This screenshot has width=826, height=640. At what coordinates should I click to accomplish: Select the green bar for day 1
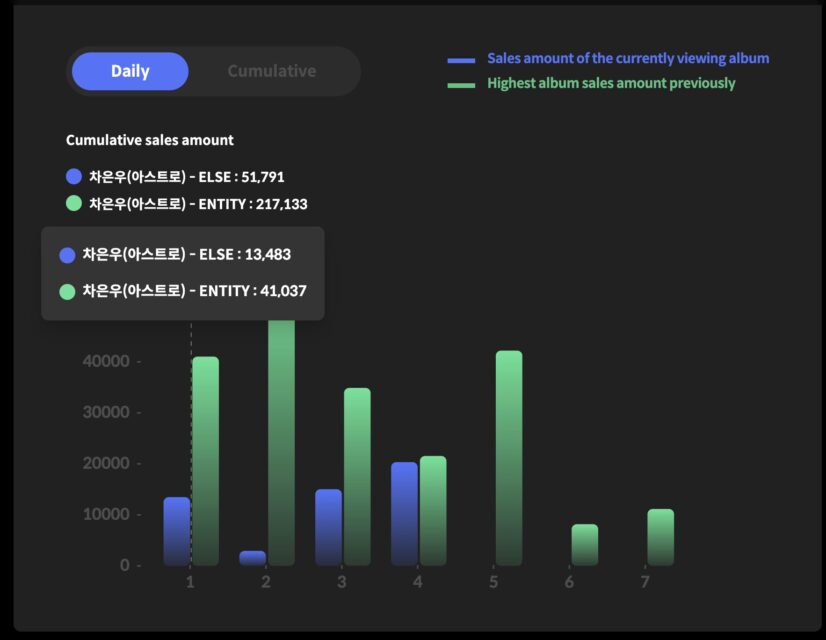tap(205, 461)
